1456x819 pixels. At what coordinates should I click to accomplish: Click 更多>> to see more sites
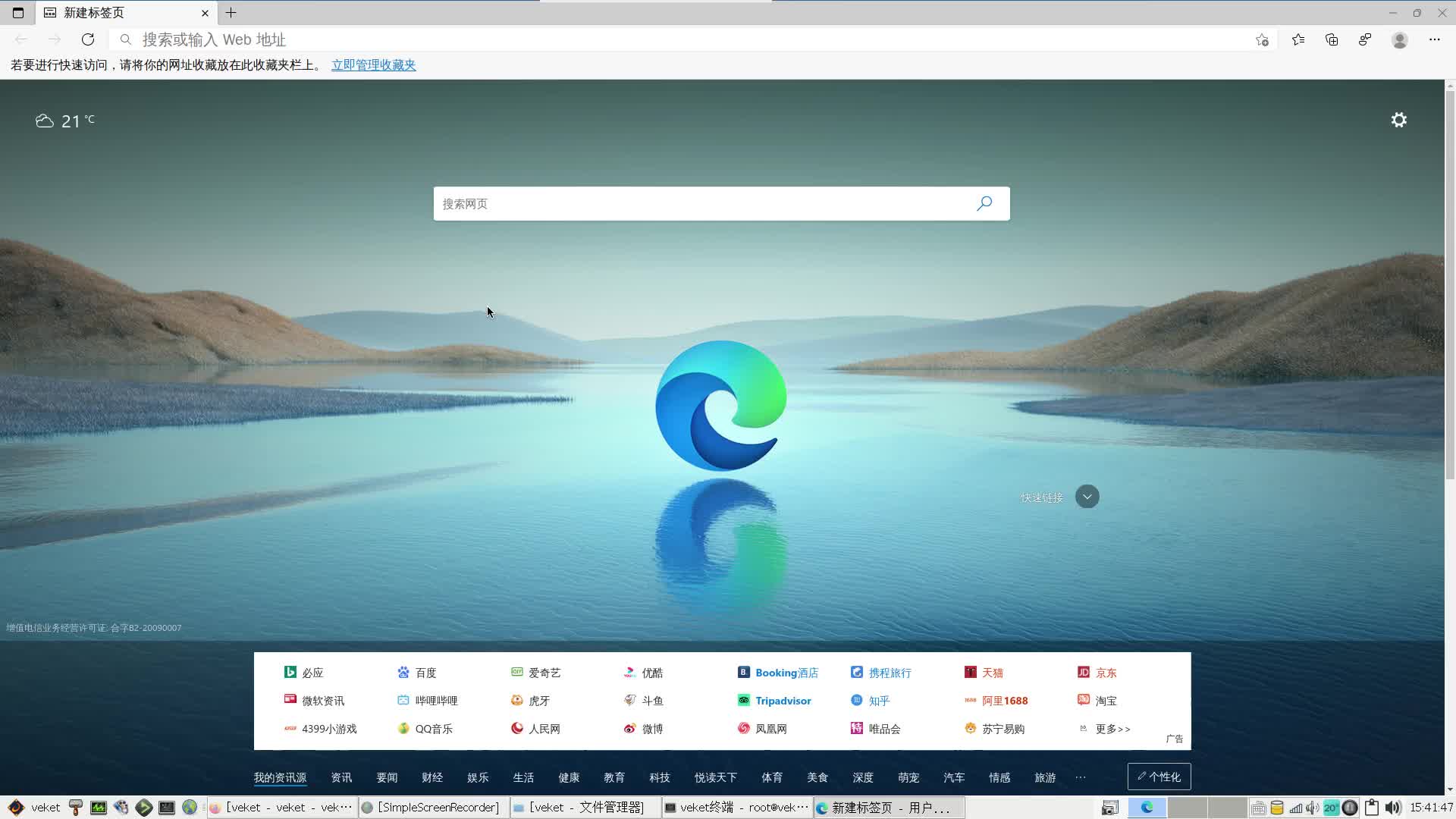[1105, 729]
